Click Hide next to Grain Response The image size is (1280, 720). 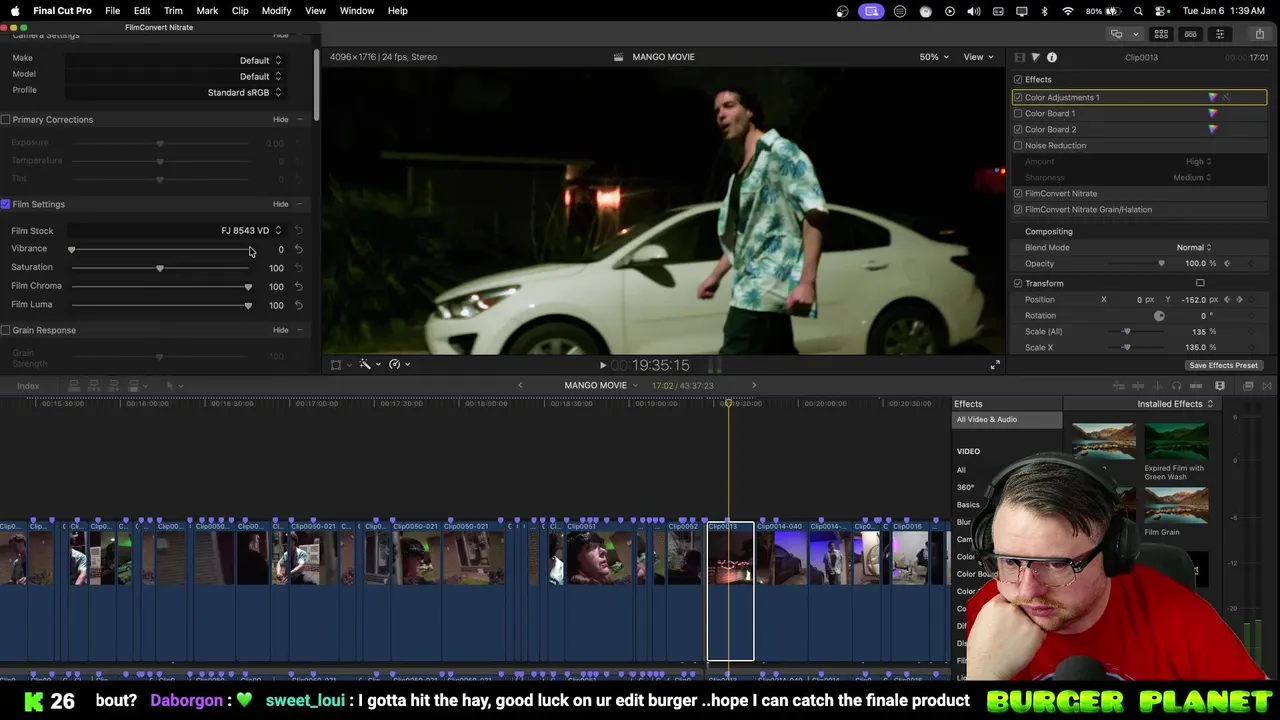(281, 330)
